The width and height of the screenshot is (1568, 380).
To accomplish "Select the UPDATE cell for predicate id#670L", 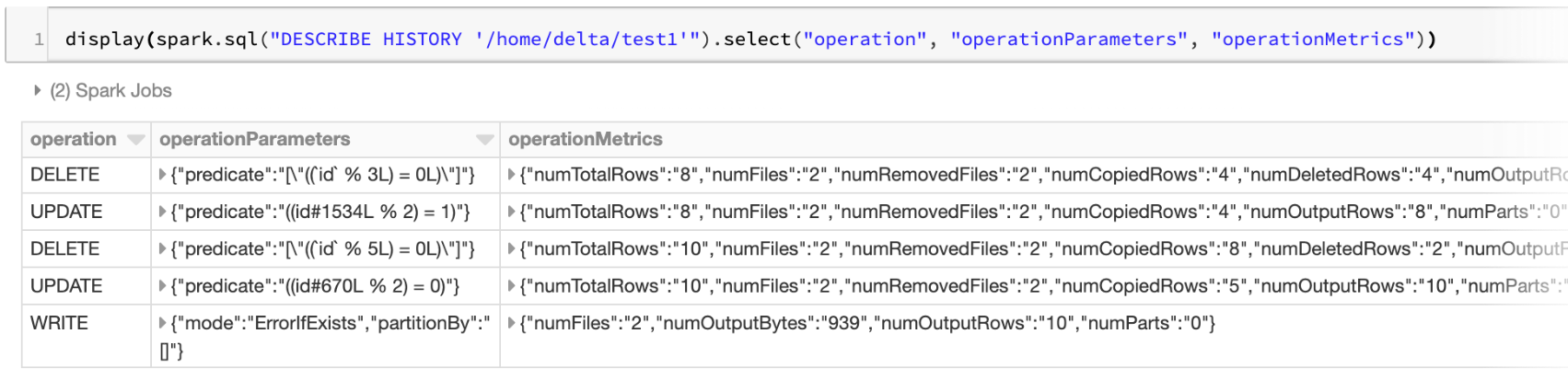I will [x=66, y=286].
